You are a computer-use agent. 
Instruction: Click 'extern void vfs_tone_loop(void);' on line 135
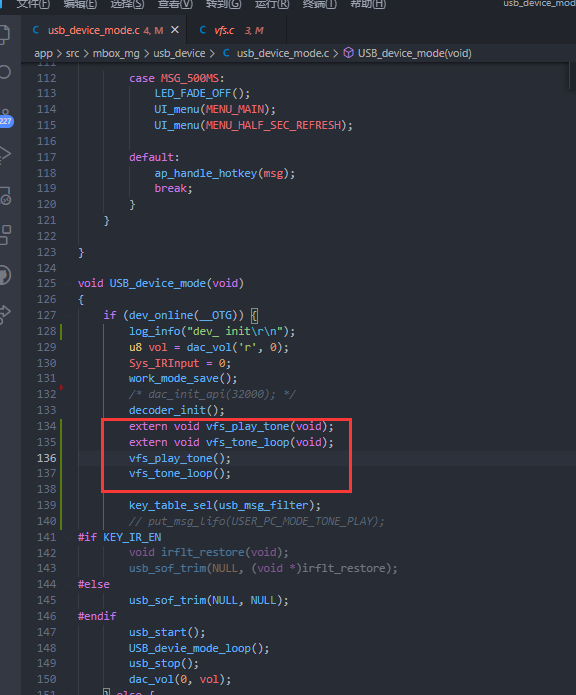231,442
